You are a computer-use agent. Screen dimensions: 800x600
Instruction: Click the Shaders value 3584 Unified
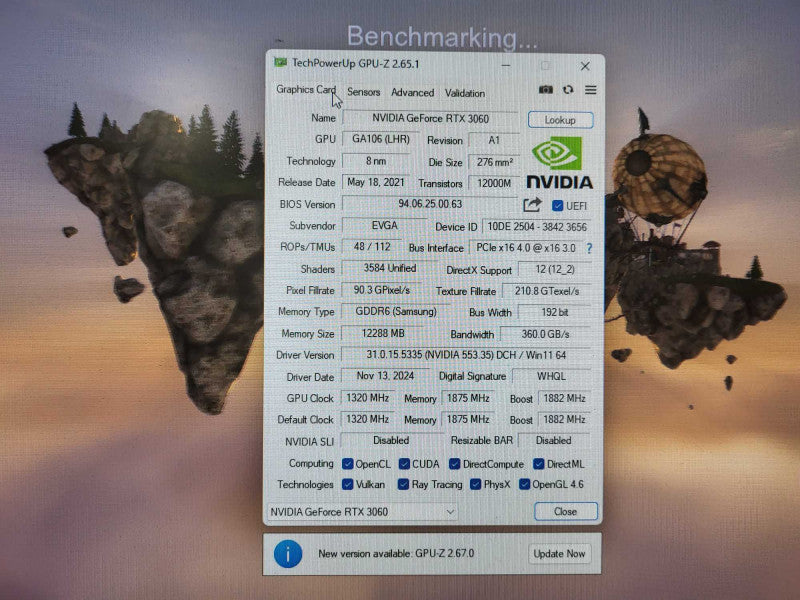coord(390,268)
